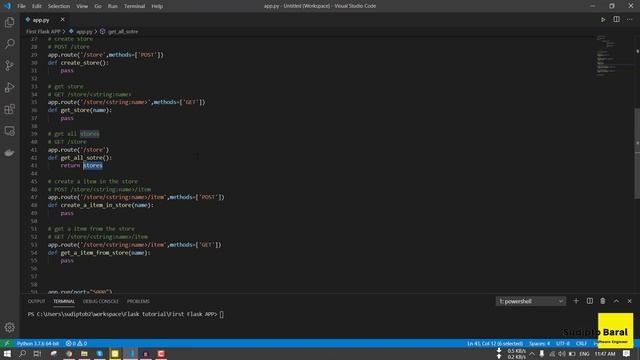Open errors and warnings count in status bar
640x360 pixels.
click(76, 343)
